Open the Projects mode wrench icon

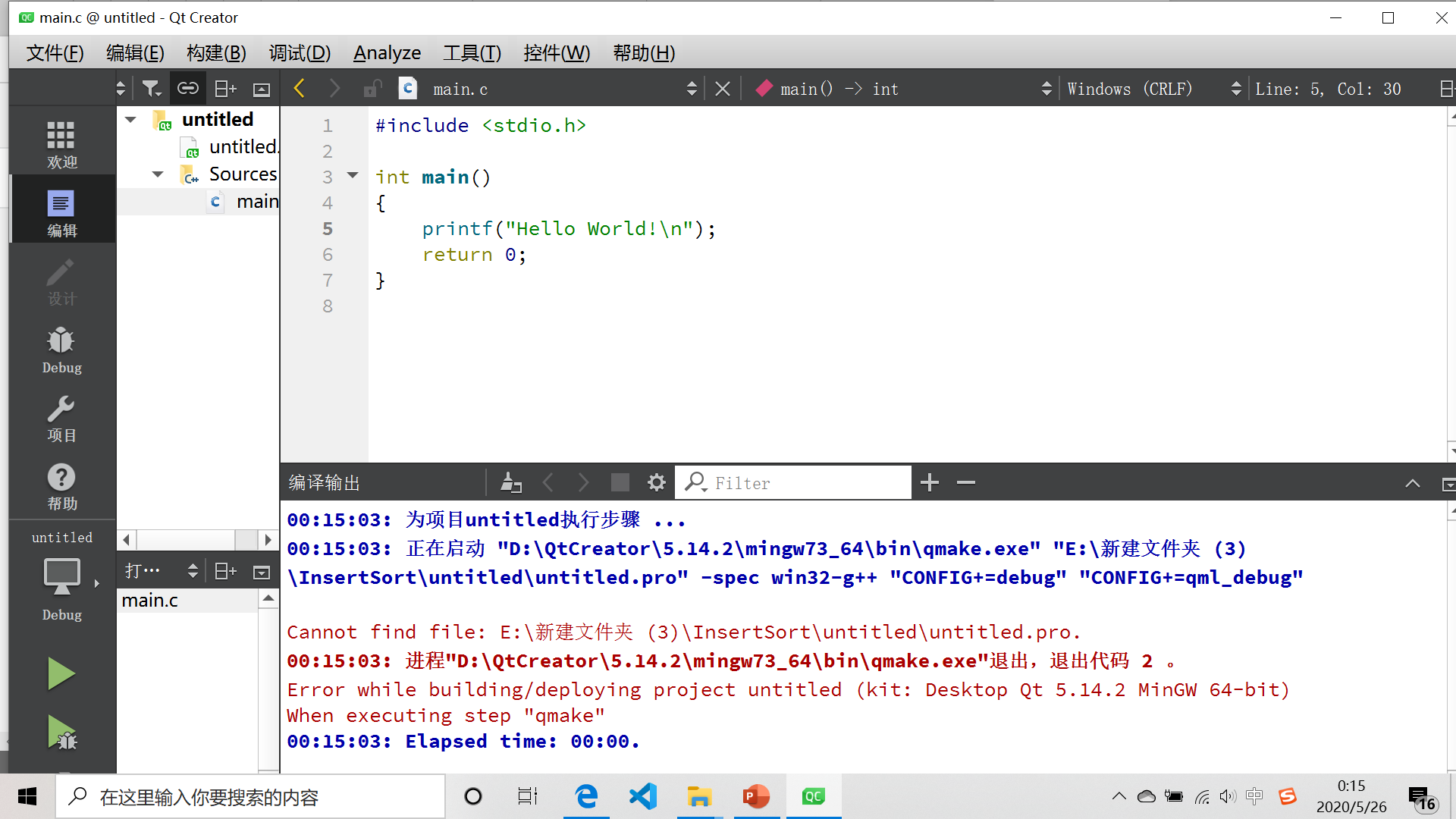click(61, 419)
